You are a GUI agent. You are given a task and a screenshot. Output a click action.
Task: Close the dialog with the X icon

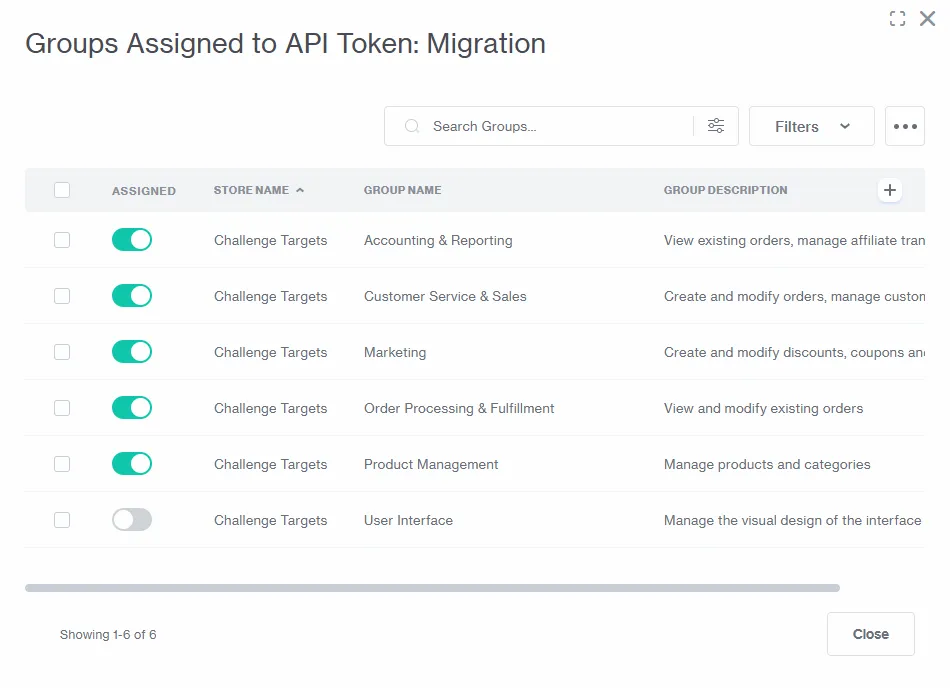[x=927, y=19]
